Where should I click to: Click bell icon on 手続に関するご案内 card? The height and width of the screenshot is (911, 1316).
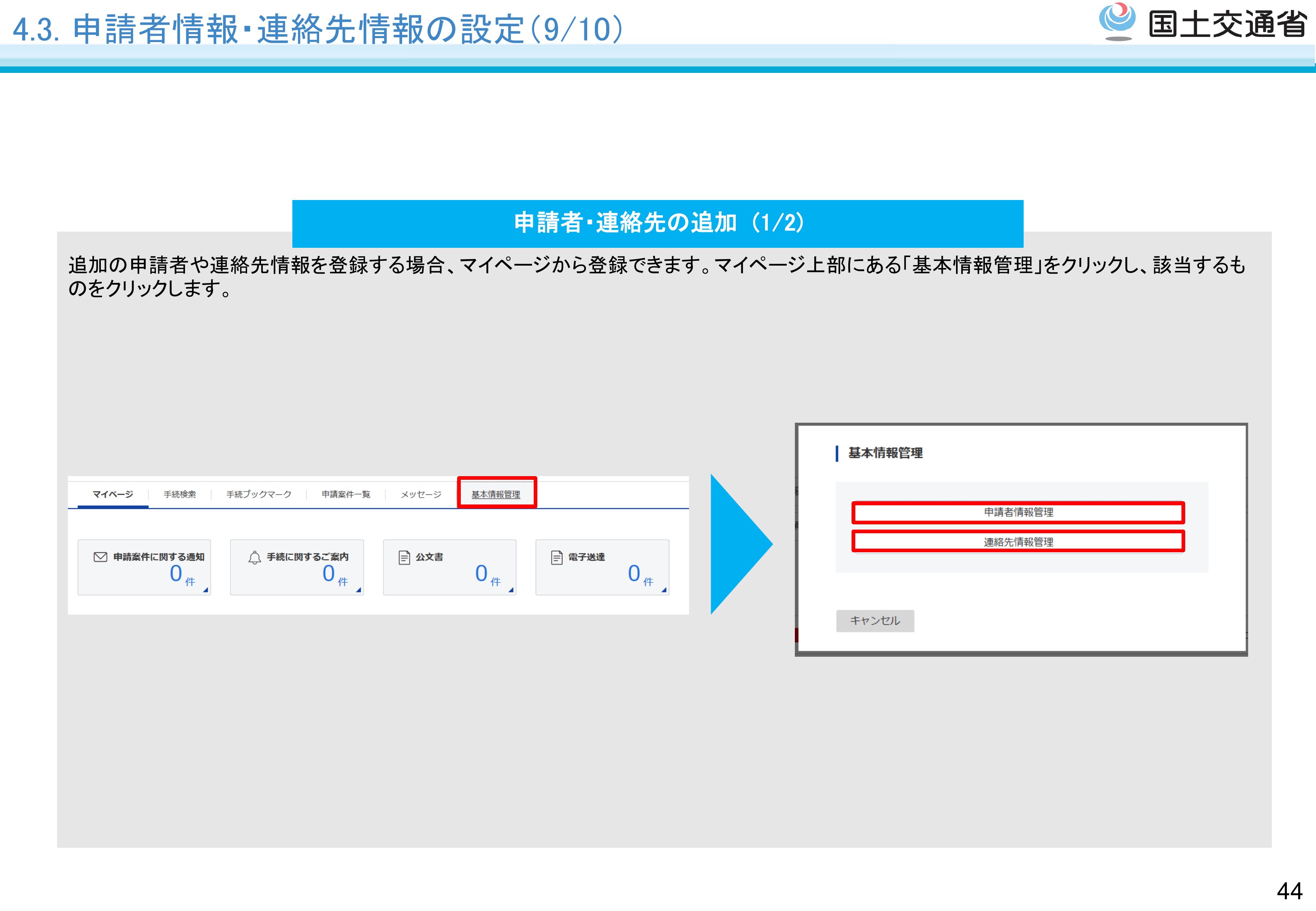pyautogui.click(x=255, y=558)
